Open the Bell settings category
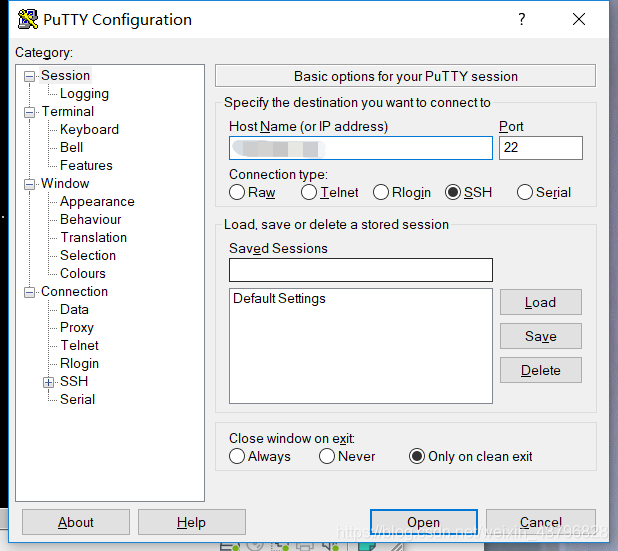618x551 pixels. pyautogui.click(x=71, y=147)
